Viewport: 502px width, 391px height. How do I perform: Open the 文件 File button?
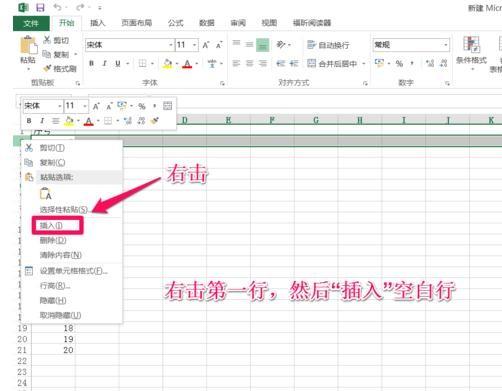click(31, 23)
